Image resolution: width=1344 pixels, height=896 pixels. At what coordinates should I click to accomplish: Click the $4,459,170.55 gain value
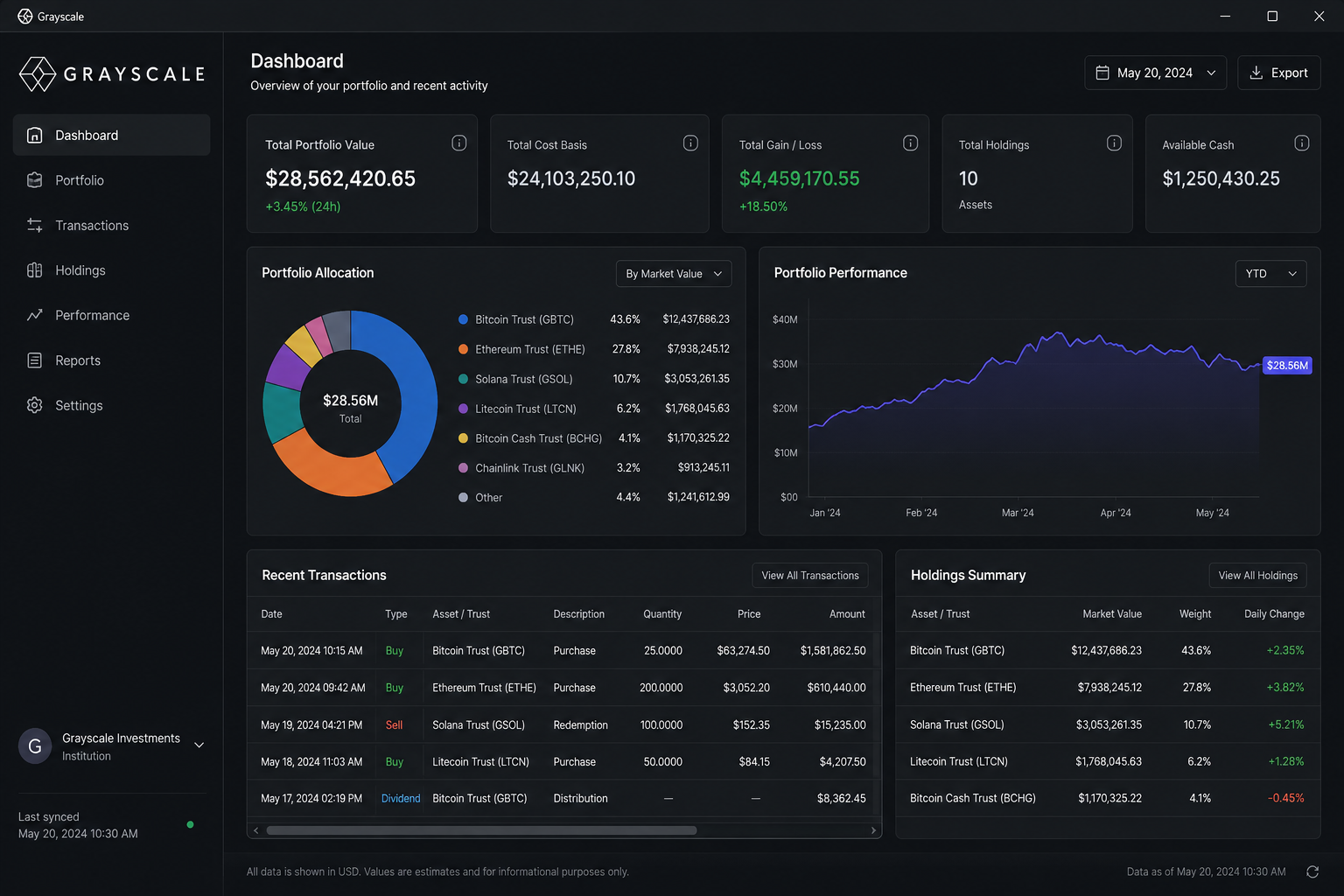(x=800, y=178)
